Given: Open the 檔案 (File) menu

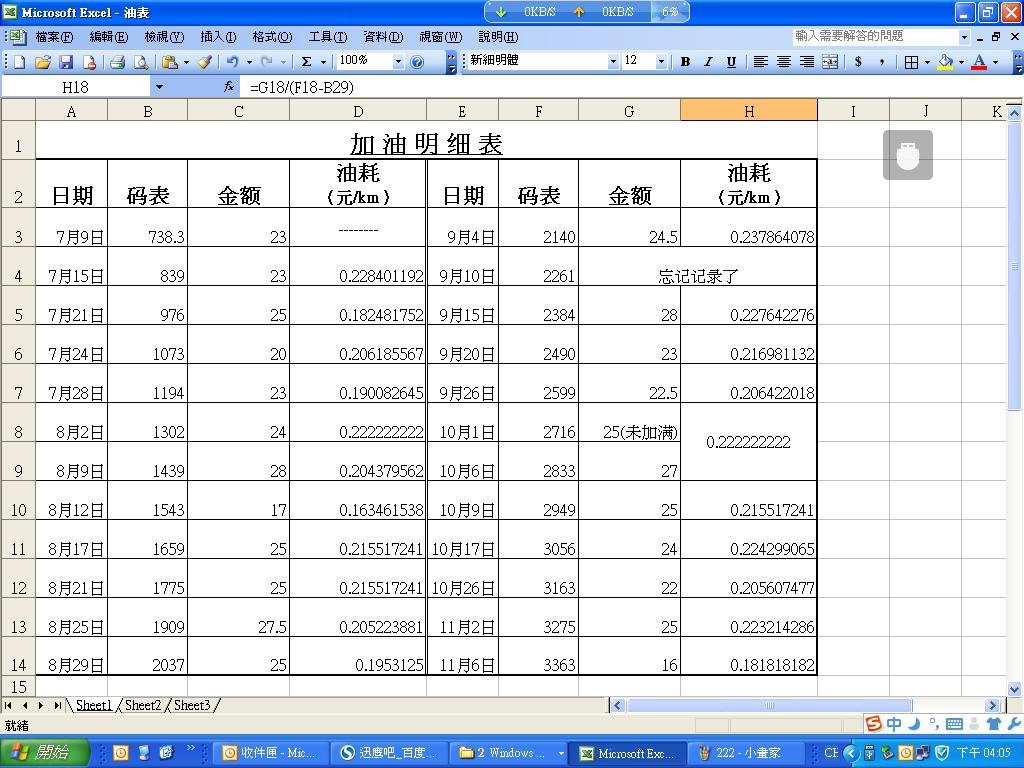Looking at the screenshot, I should (54, 37).
